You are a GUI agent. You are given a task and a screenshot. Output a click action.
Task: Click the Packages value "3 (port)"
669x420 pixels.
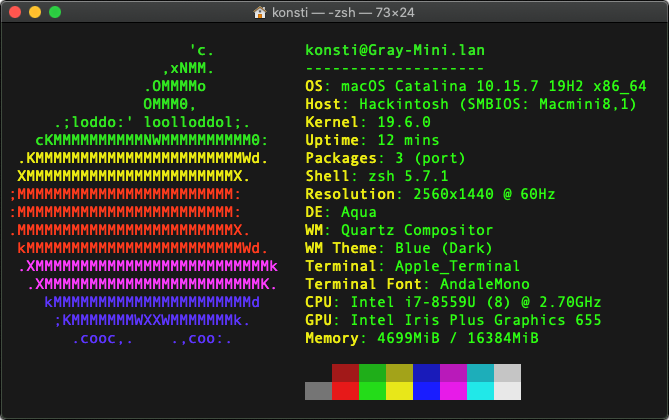point(430,158)
